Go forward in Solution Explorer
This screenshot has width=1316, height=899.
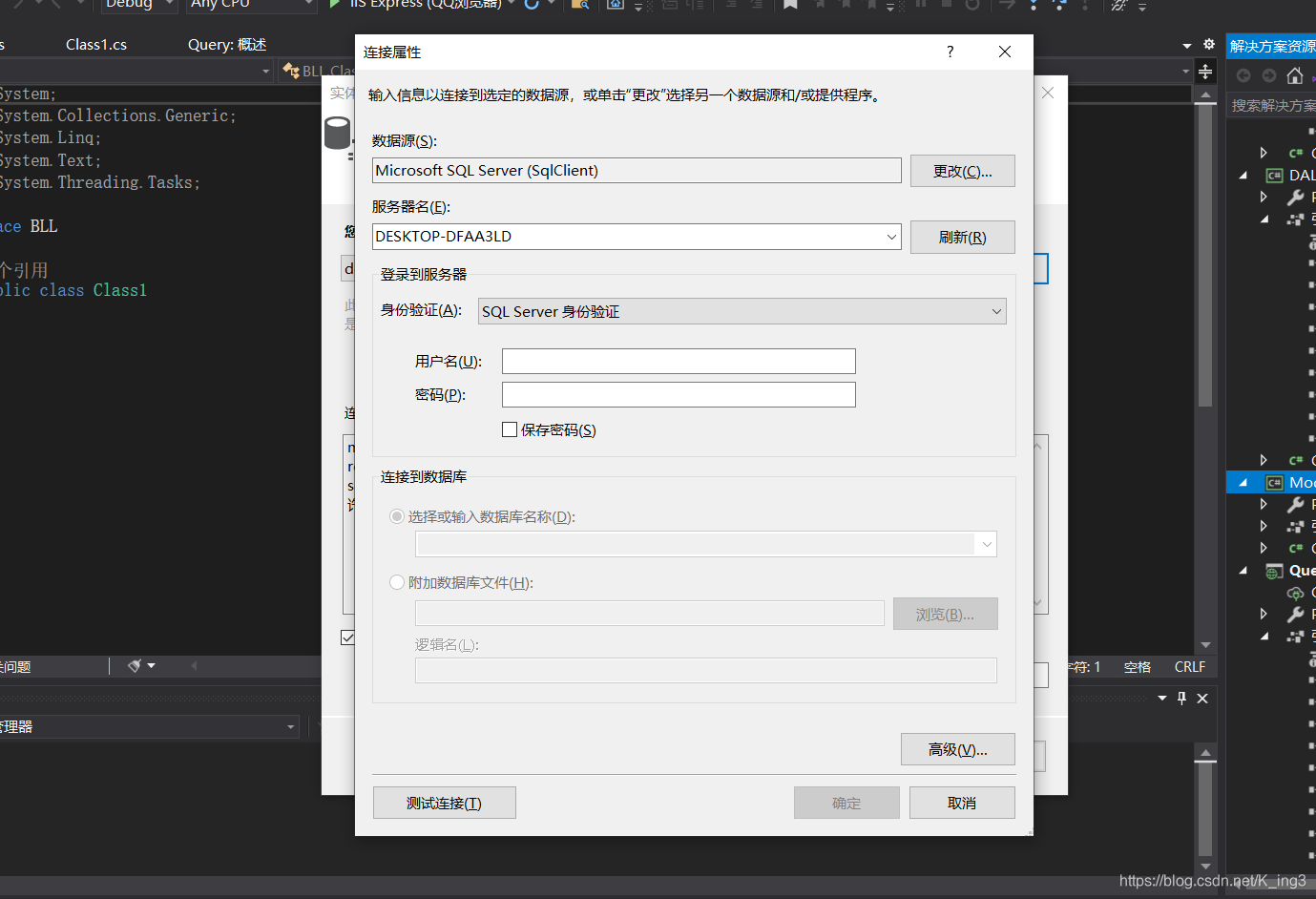(x=1268, y=75)
